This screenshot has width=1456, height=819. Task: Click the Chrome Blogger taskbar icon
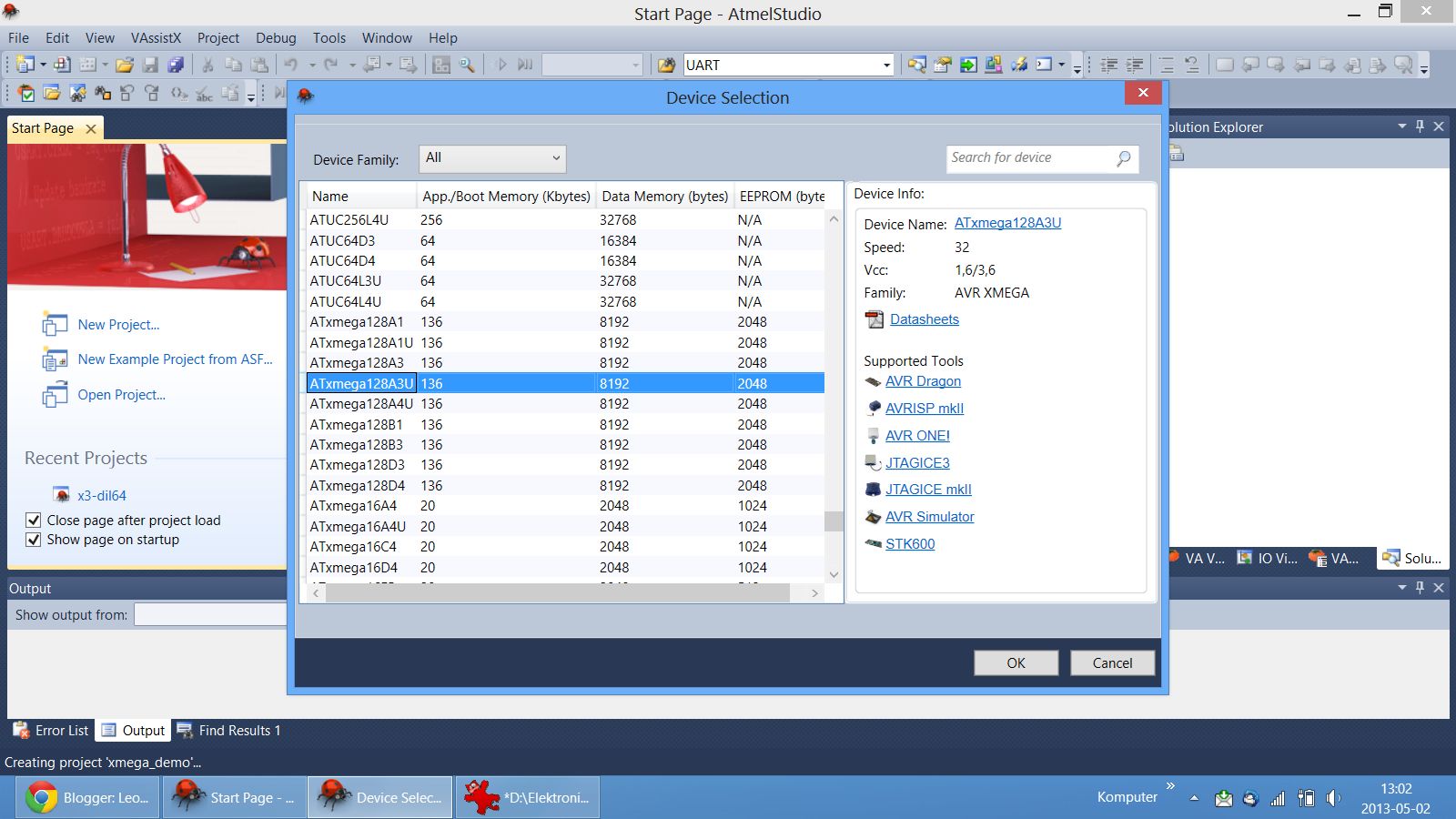(x=88, y=798)
